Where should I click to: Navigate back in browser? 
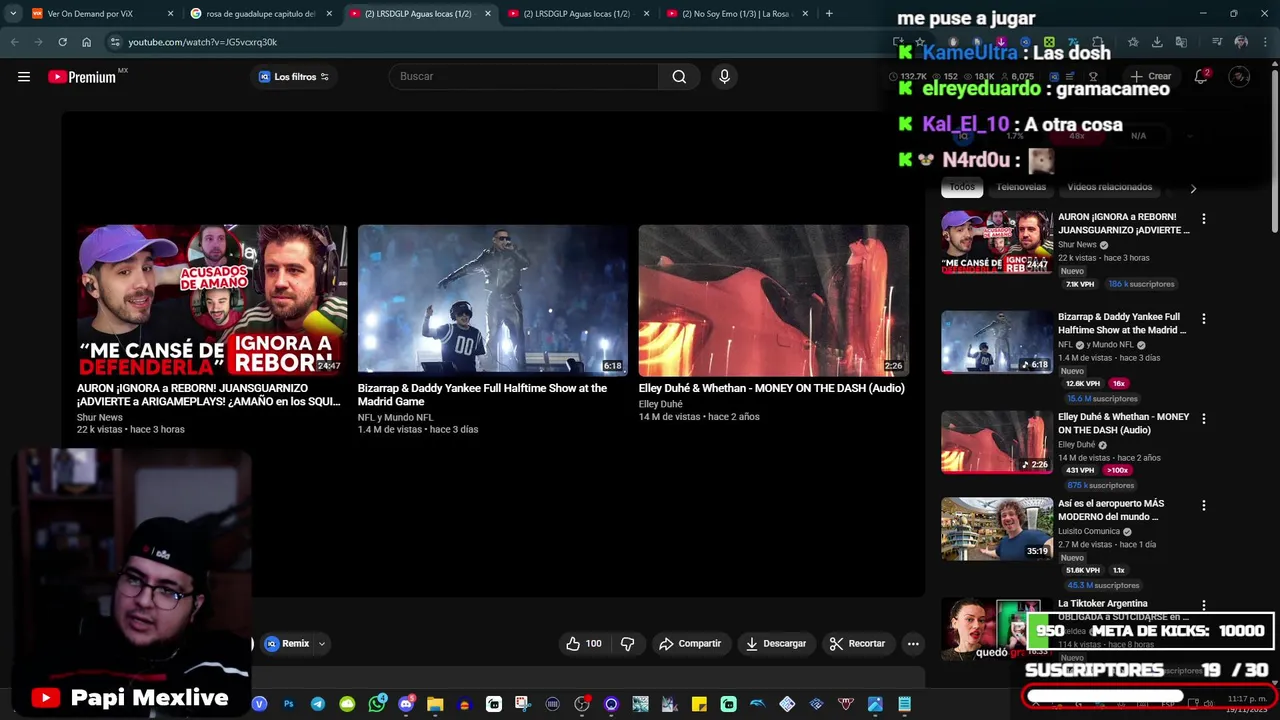(15, 42)
